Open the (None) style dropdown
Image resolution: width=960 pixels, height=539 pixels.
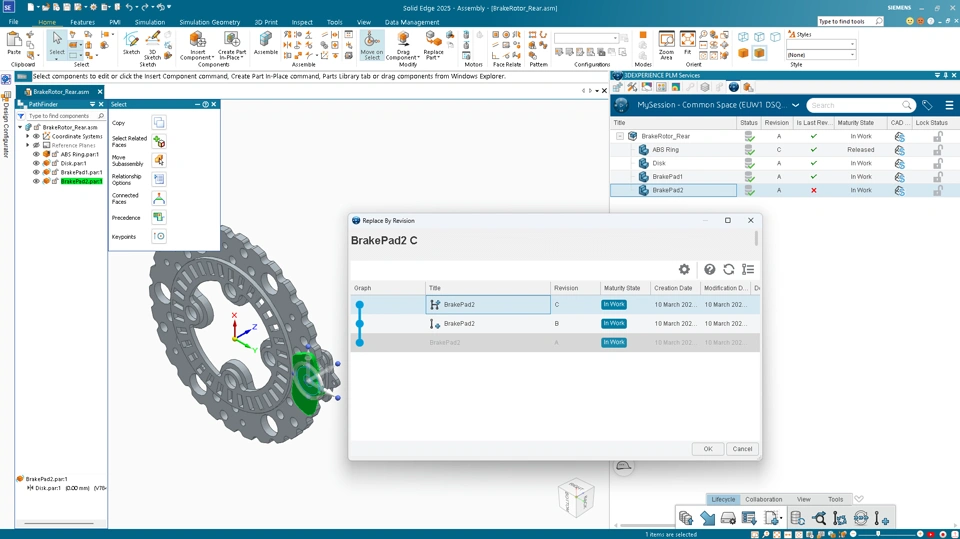(820, 55)
